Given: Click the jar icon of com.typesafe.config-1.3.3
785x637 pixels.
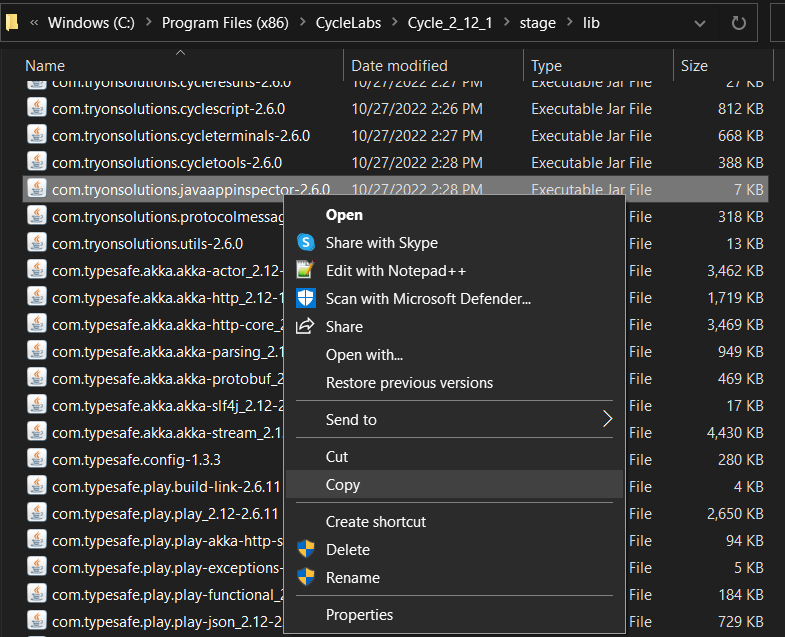Looking at the screenshot, I should tap(37, 459).
